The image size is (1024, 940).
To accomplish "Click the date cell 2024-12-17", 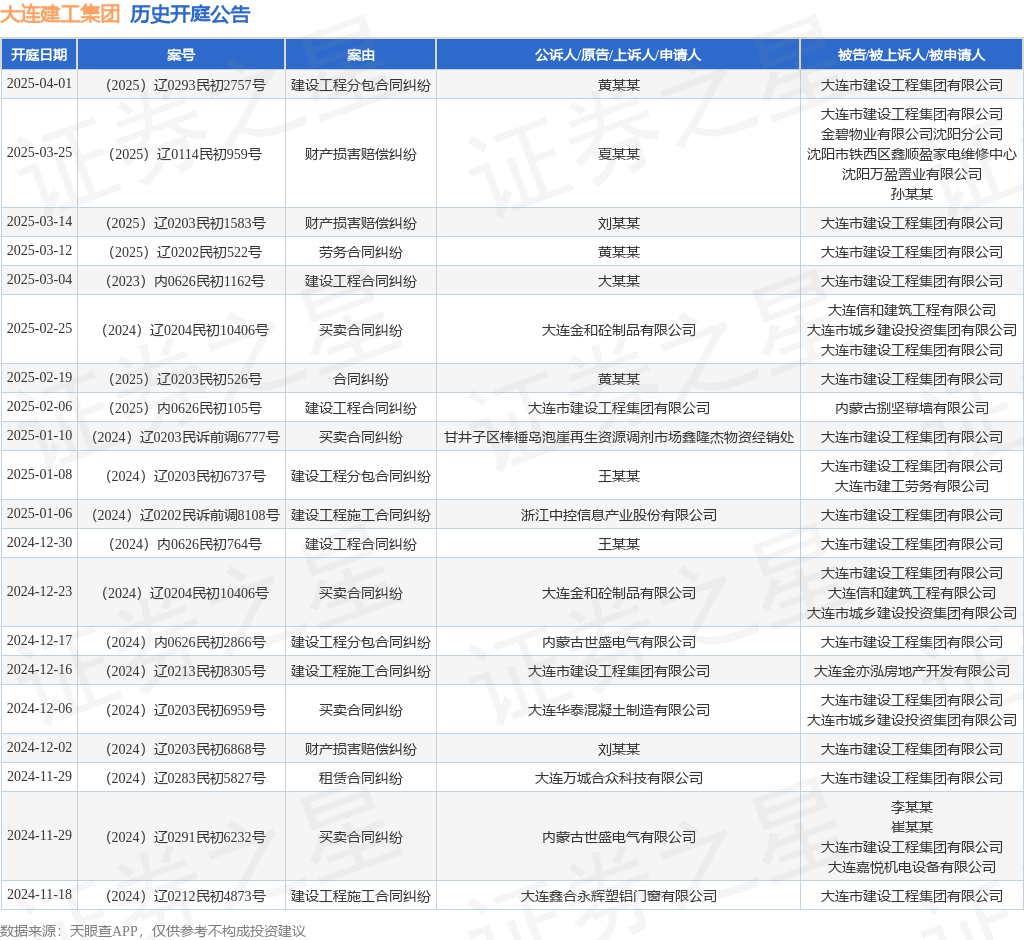I will (x=39, y=640).
